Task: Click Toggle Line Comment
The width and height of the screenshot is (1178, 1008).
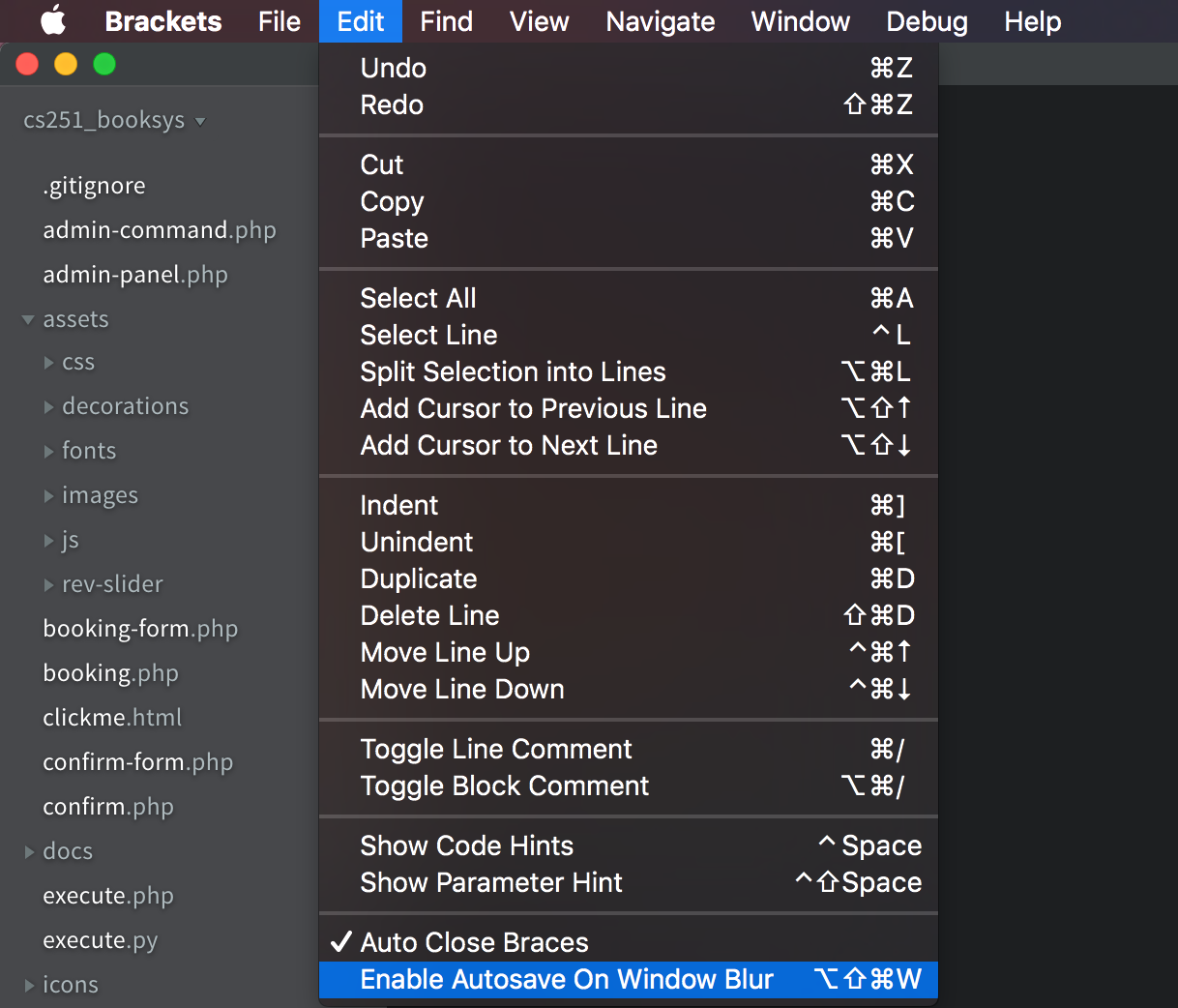Action: click(x=496, y=749)
